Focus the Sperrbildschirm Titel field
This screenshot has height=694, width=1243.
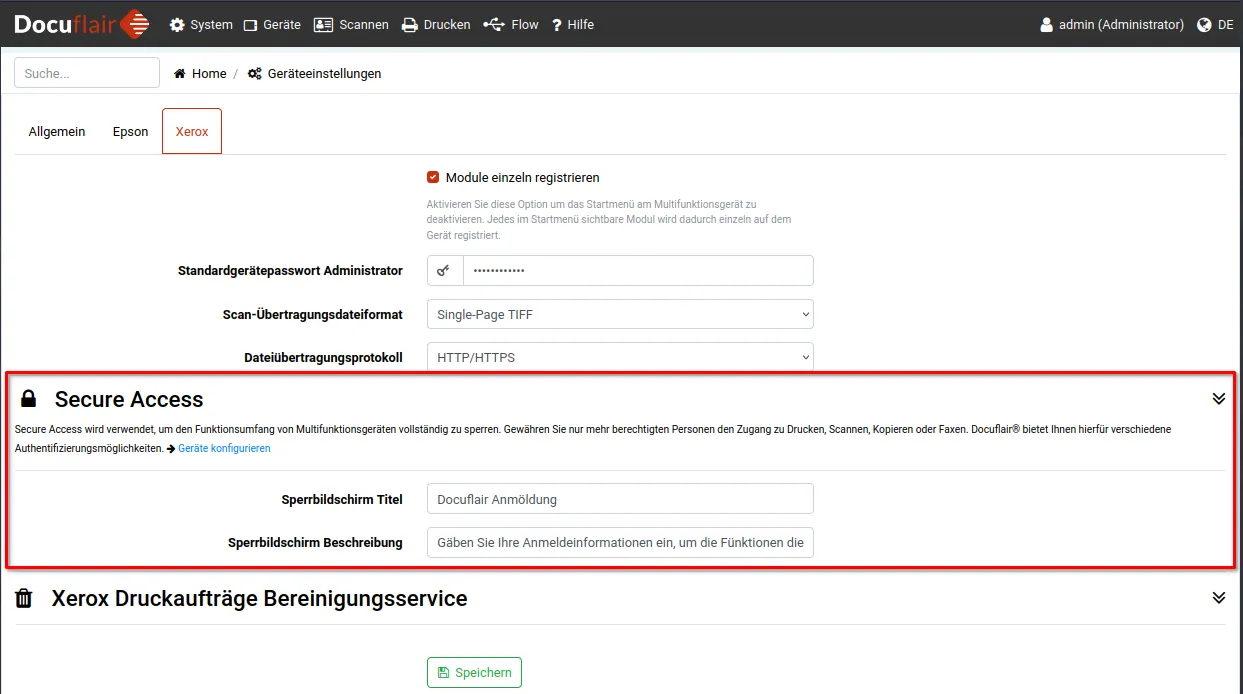coord(619,499)
